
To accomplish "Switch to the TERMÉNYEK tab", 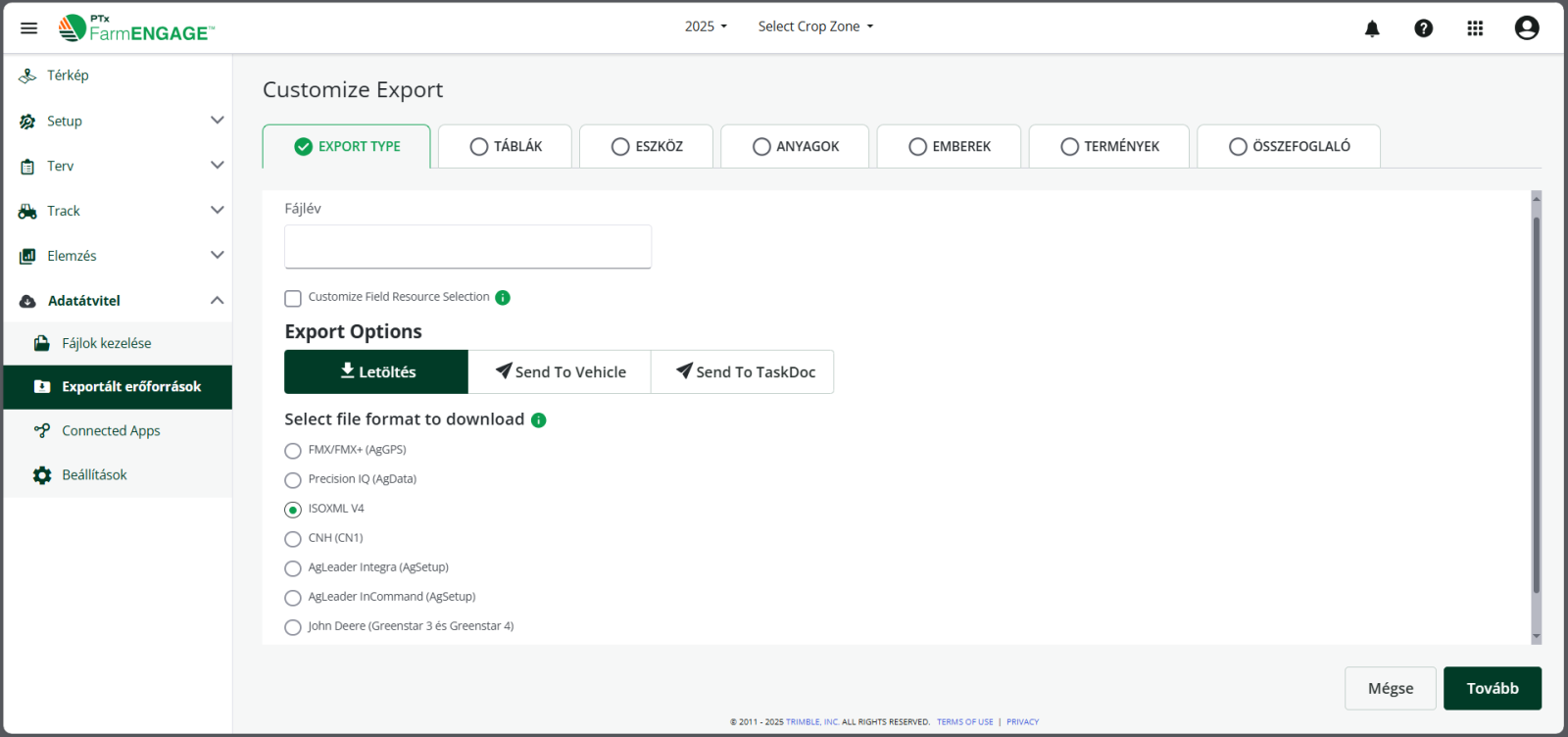I will click(1109, 146).
